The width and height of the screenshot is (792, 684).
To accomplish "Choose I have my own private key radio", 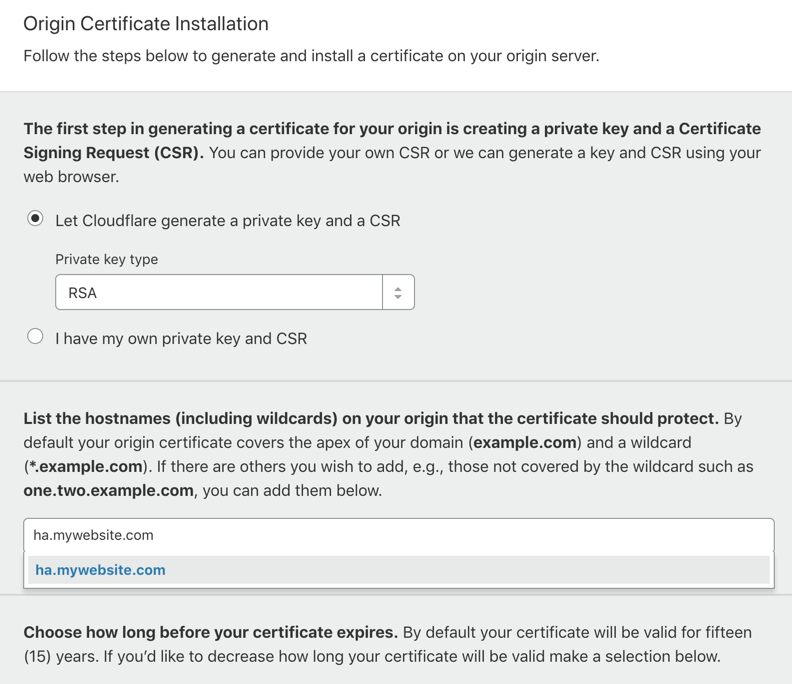I will point(35,336).
